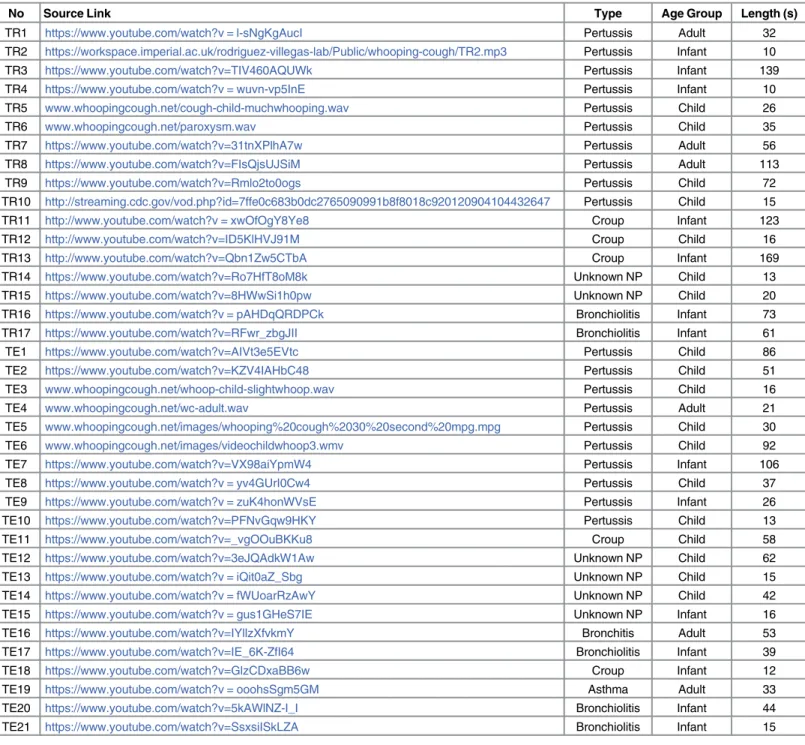Open the whoopingcough.net paroxysm.wav link
Screen dimensions: 805x745
(x=150, y=127)
